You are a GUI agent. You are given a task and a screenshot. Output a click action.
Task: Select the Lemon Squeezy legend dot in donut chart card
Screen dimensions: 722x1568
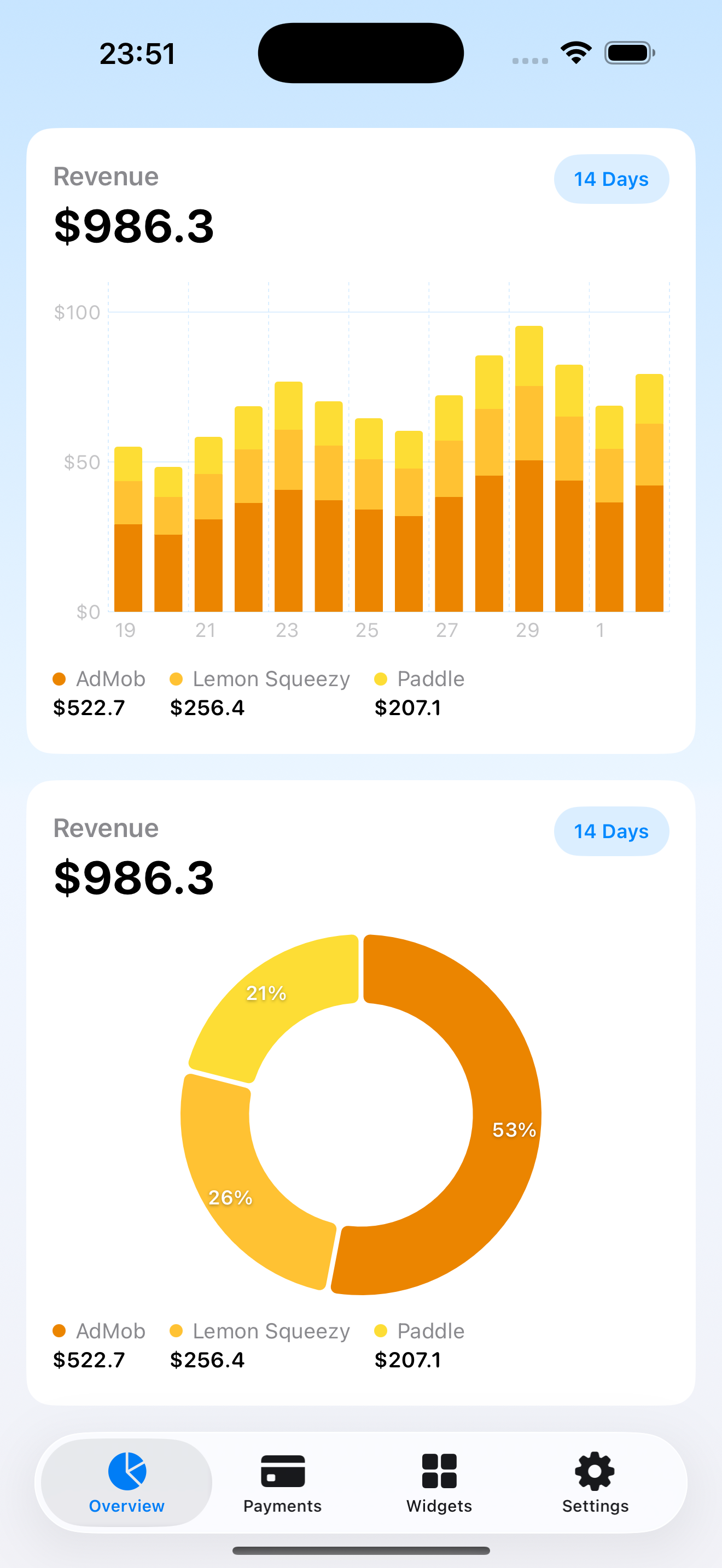point(176,1331)
